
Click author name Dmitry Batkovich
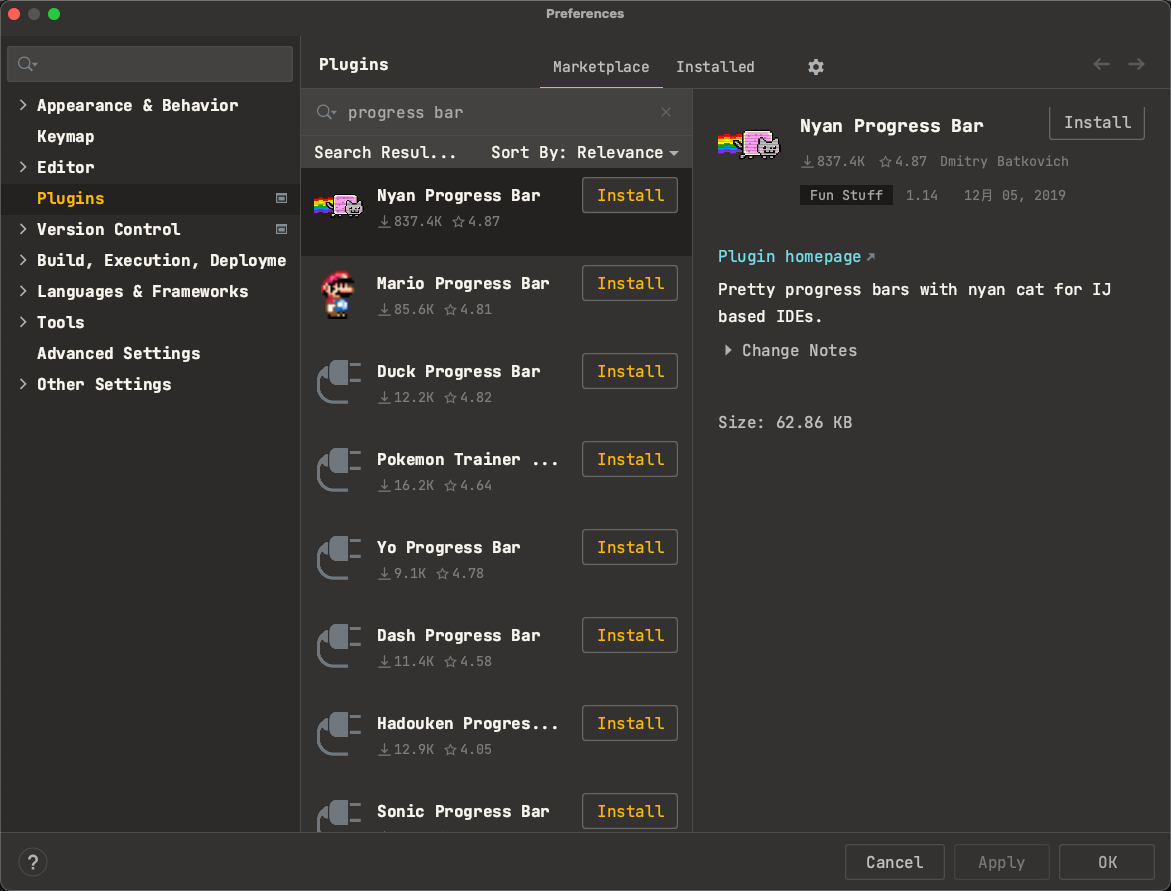(x=1004, y=161)
